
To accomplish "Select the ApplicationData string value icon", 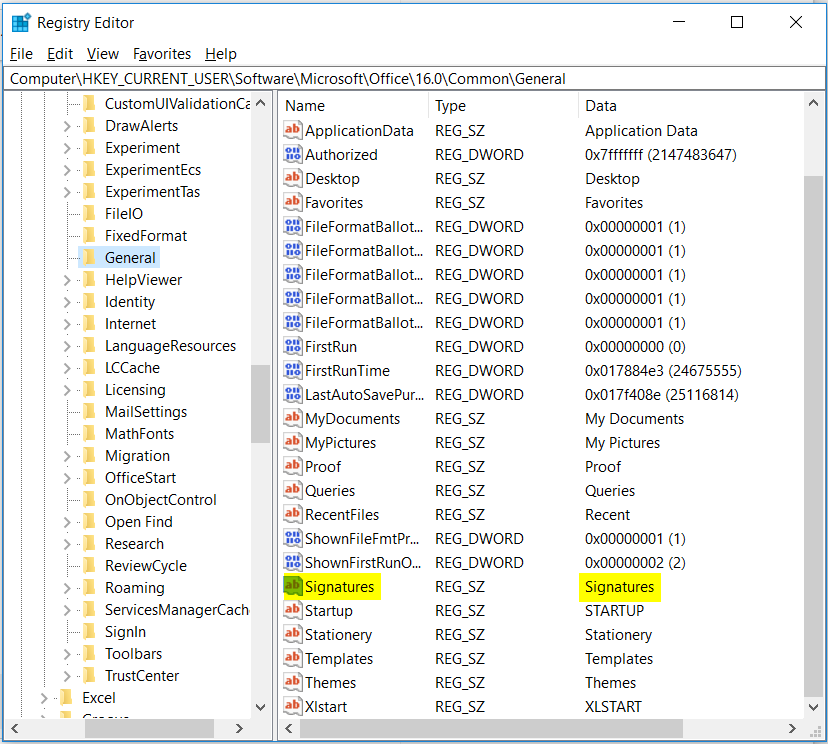I will click(293, 130).
